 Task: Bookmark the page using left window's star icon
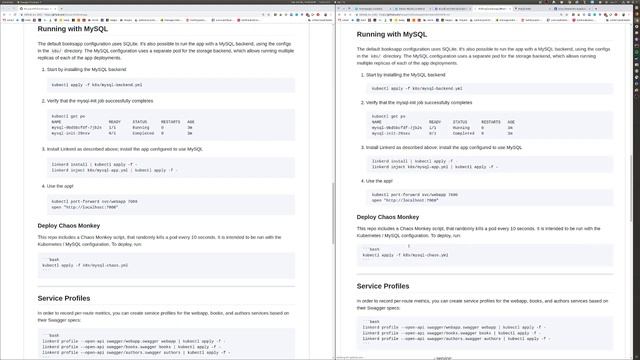[x=269, y=15]
